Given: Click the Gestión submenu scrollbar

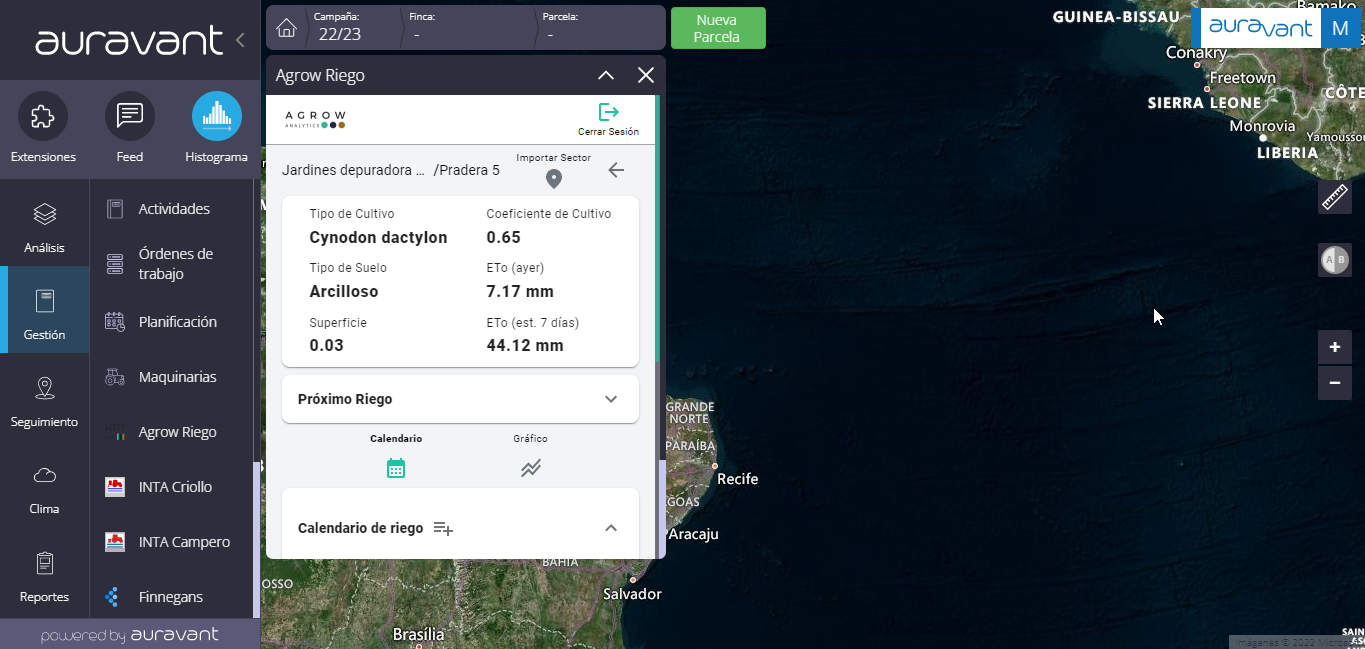Looking at the screenshot, I should (256, 540).
